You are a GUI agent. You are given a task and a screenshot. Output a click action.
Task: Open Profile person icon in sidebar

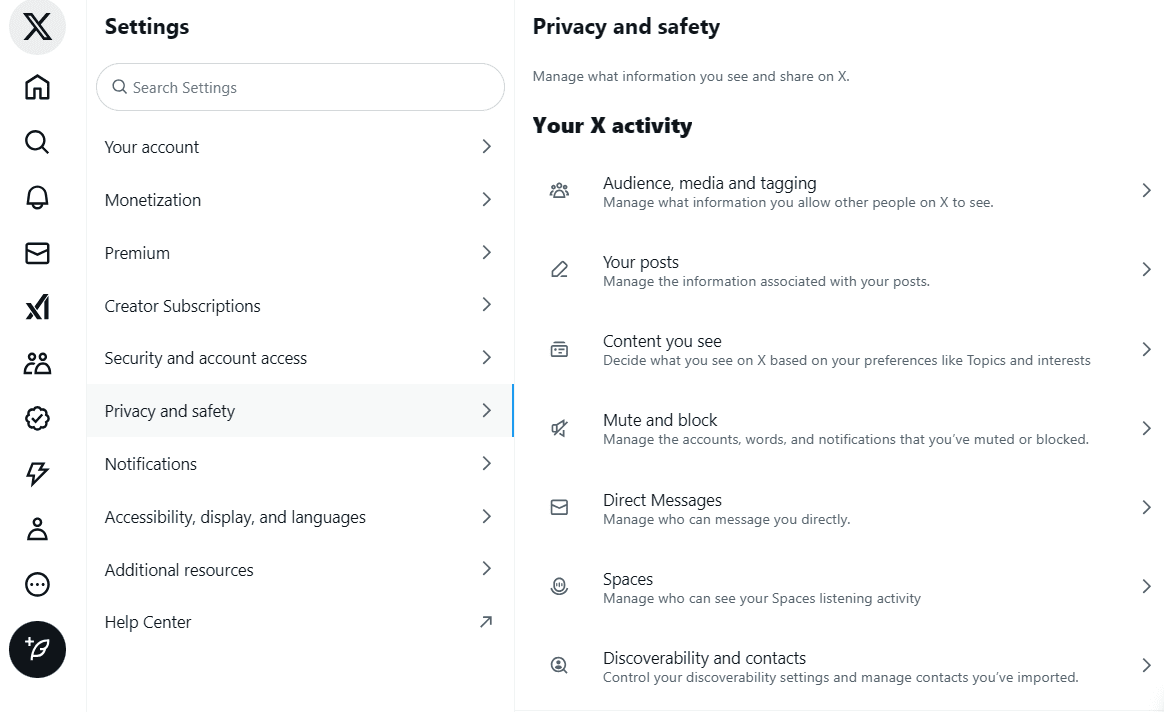click(37, 529)
